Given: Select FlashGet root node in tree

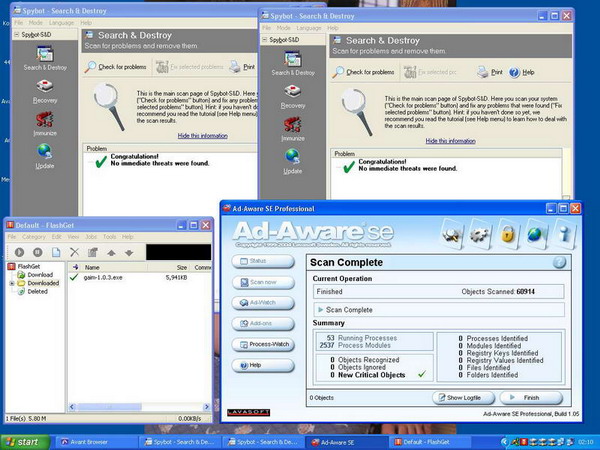Looking at the screenshot, I should (29, 266).
